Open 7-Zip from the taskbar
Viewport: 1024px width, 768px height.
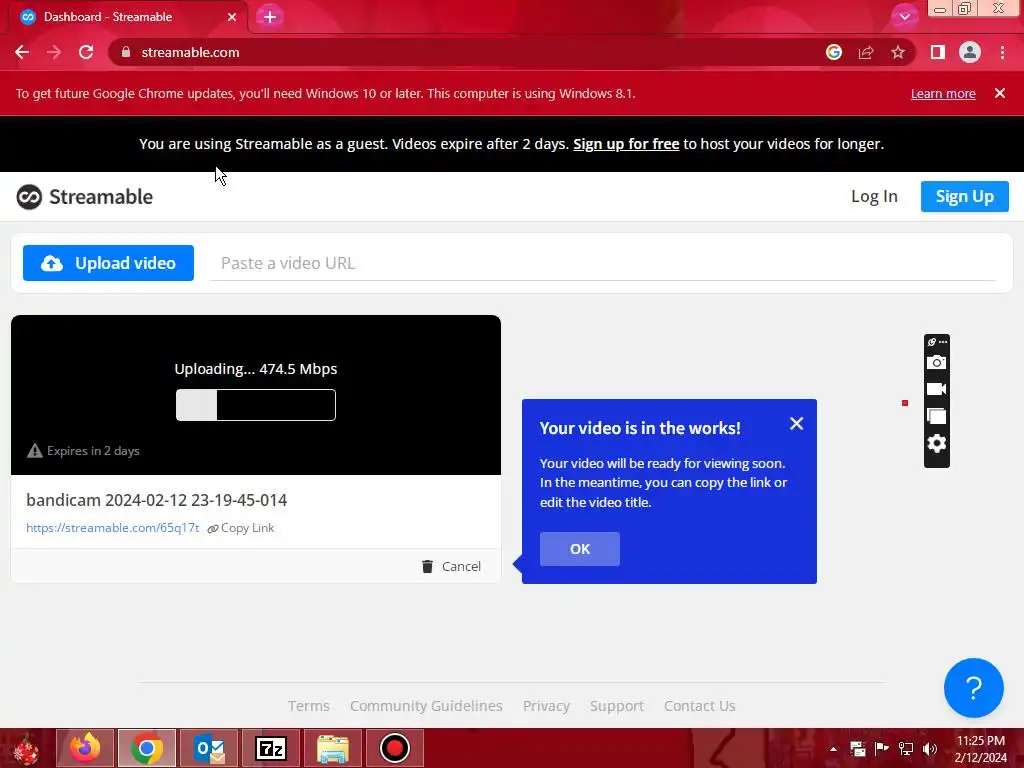[271, 748]
